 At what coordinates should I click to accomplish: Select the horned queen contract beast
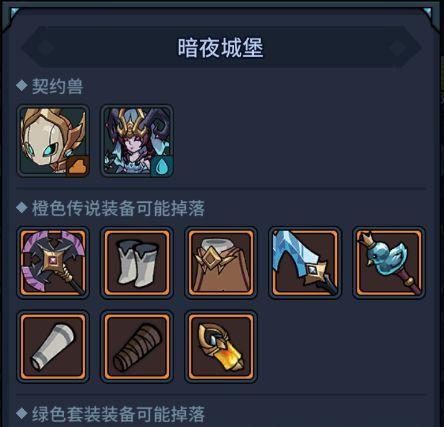tap(137, 141)
